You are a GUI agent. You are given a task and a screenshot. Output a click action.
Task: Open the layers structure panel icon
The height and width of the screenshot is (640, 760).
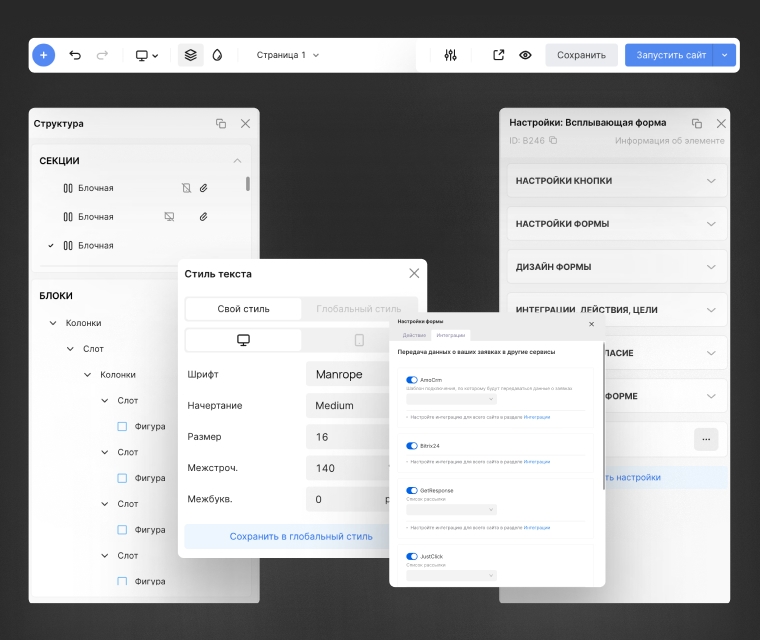(x=190, y=55)
